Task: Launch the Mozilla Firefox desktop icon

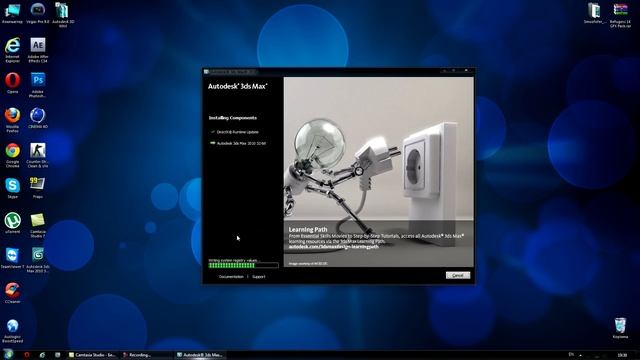Action: pos(12,120)
